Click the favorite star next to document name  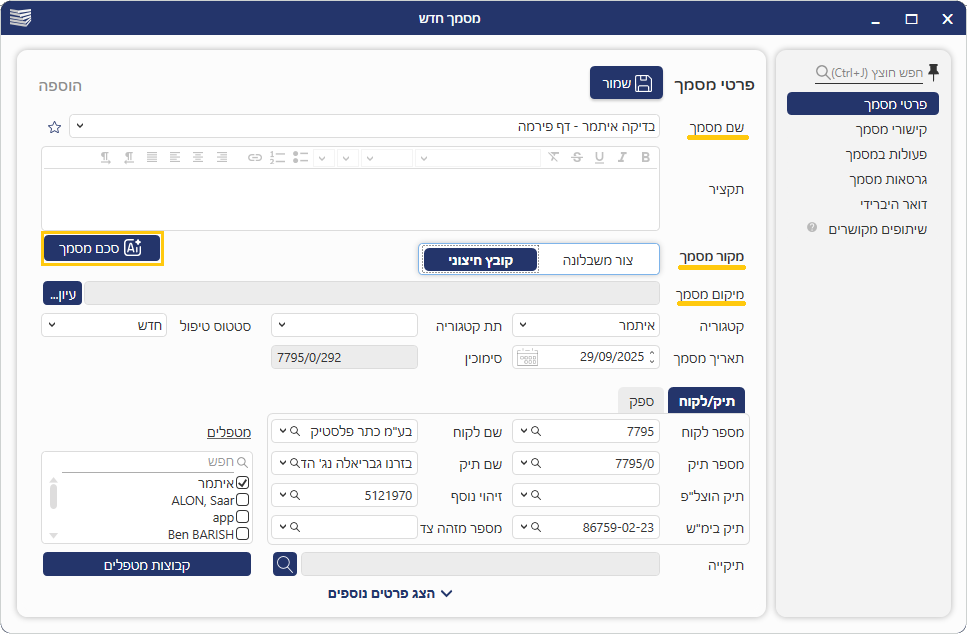pos(54,127)
